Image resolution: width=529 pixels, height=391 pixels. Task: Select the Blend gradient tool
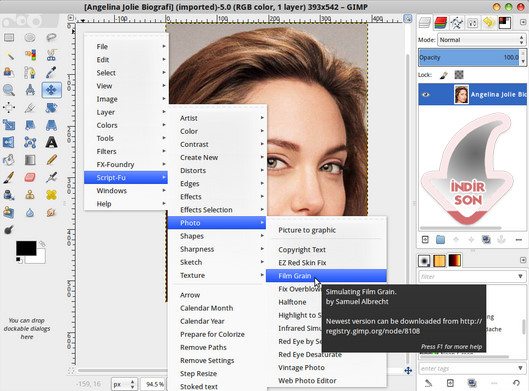click(x=30, y=160)
